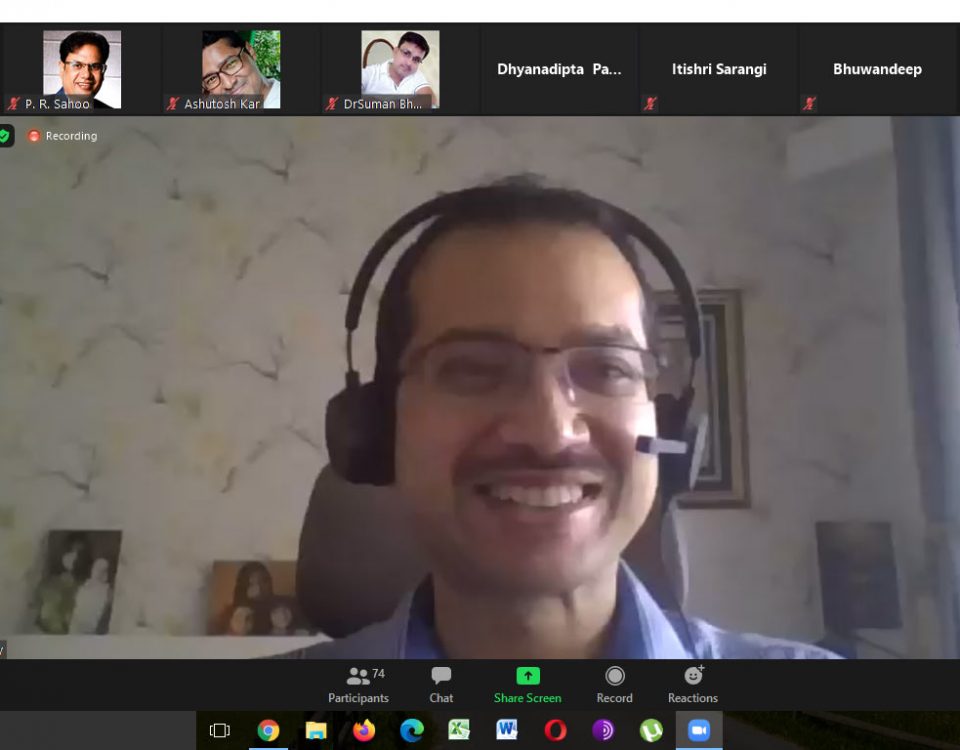Click the green encryption shield icon
Image resolution: width=960 pixels, height=750 pixels.
pyautogui.click(x=5, y=136)
